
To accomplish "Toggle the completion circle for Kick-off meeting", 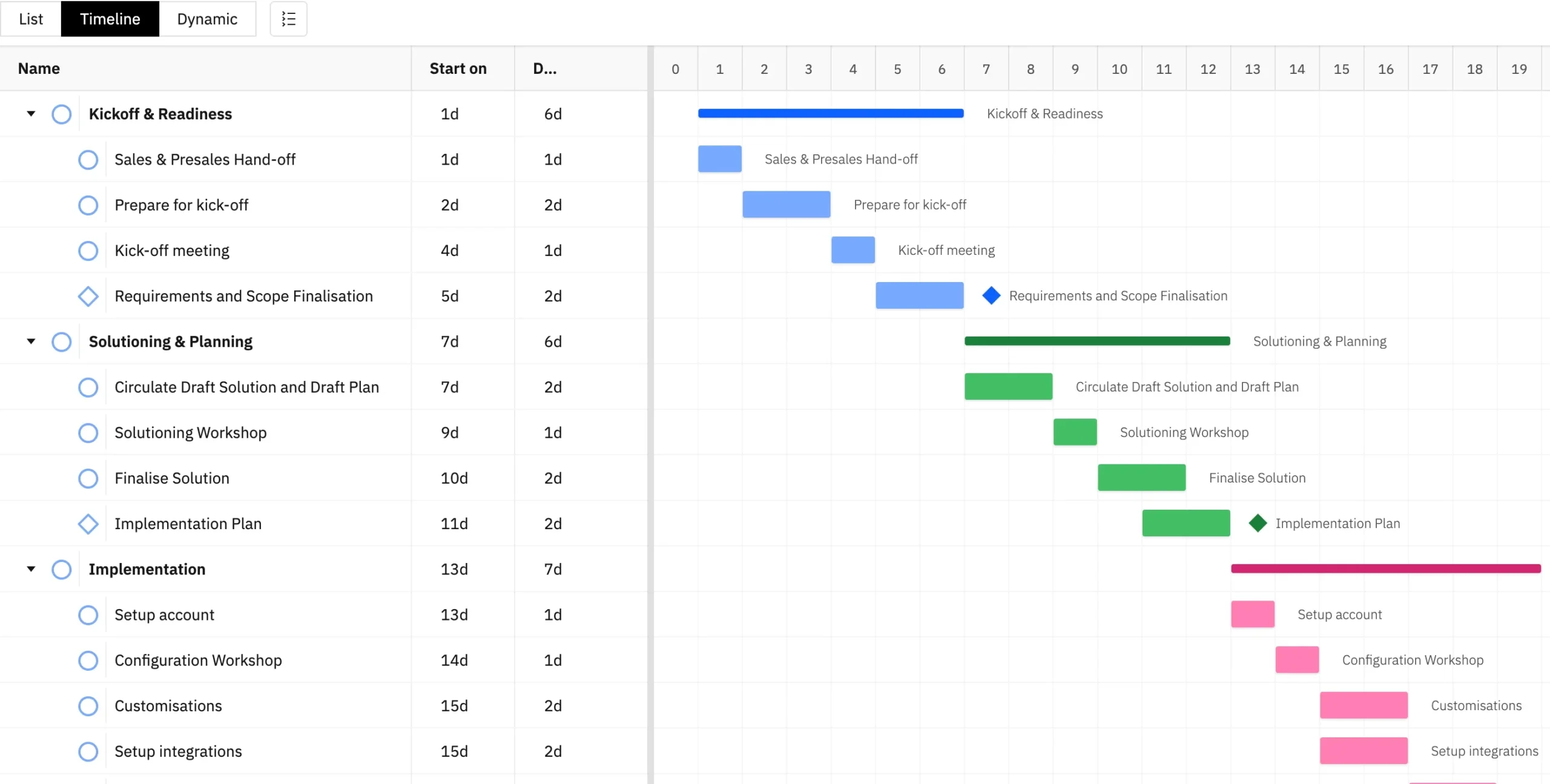I will 88,250.
